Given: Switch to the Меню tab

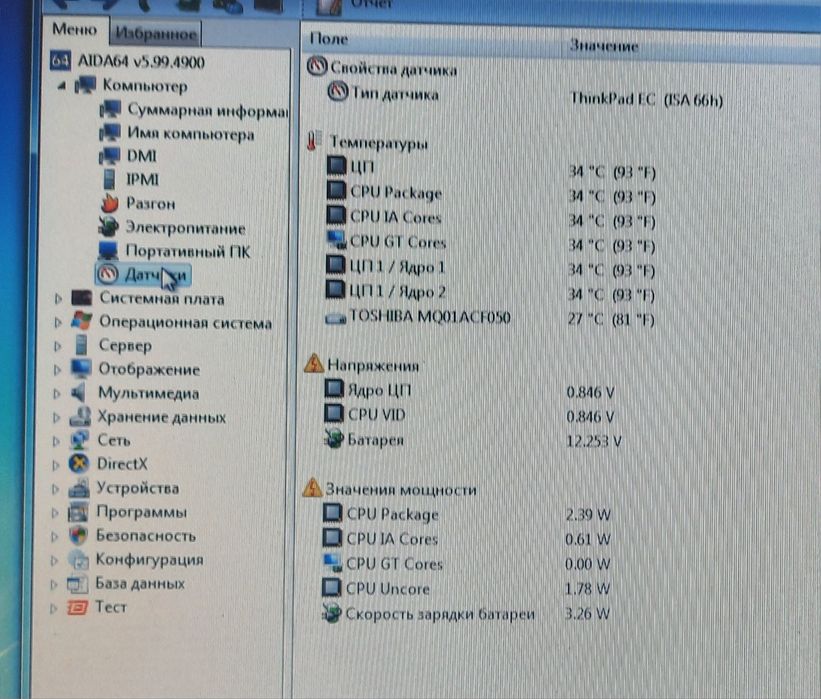Looking at the screenshot, I should tap(75, 29).
